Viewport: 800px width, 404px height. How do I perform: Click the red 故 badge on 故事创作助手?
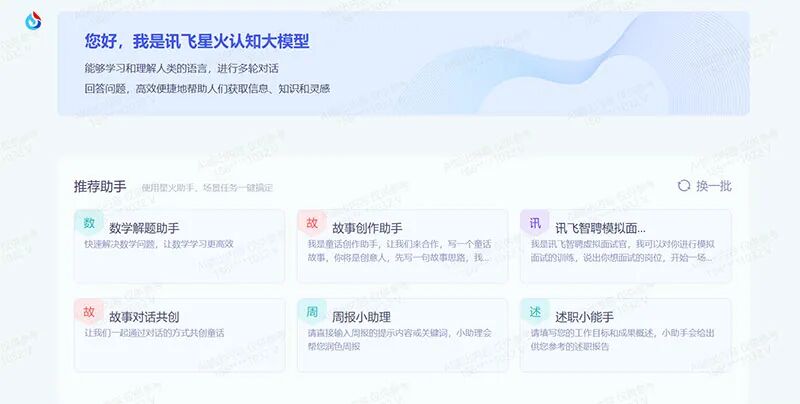[x=312, y=223]
